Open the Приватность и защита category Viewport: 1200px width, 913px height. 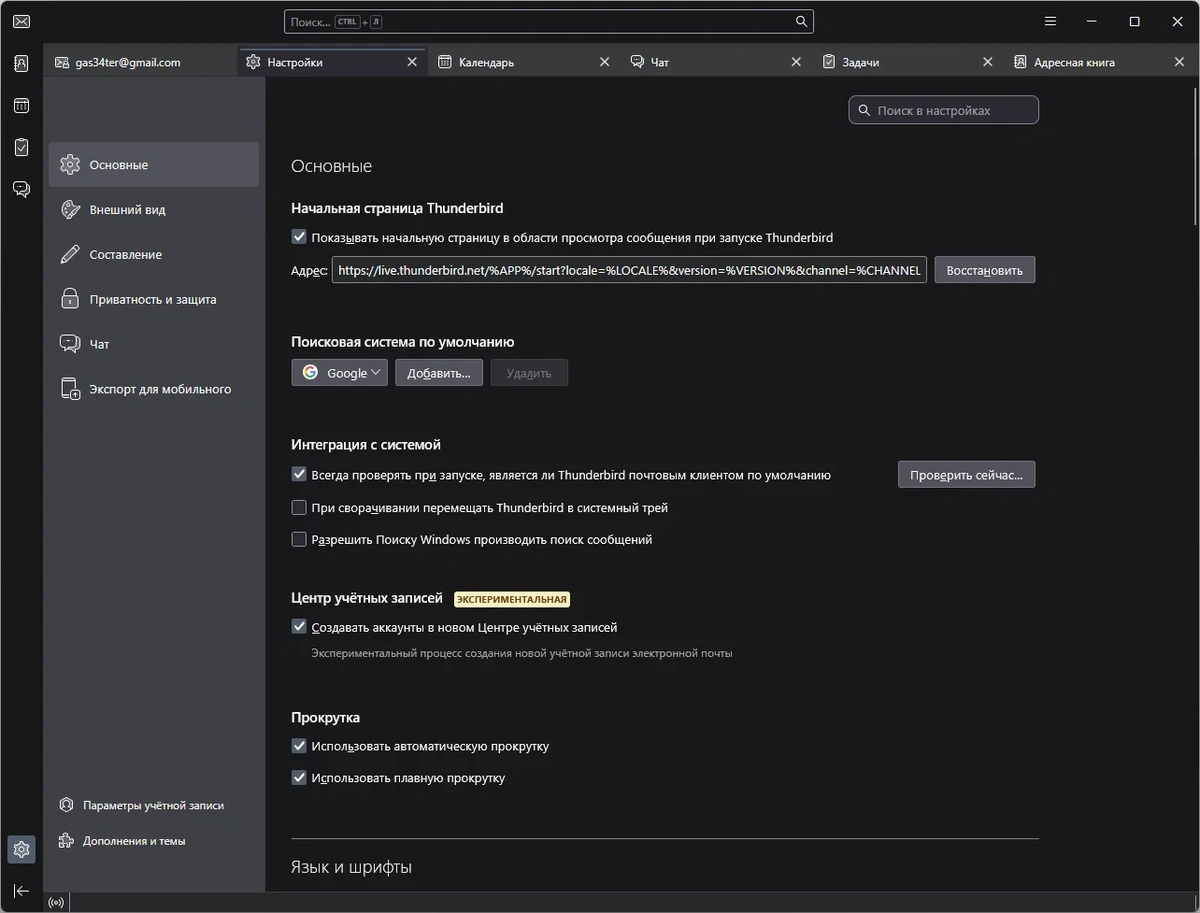point(154,299)
